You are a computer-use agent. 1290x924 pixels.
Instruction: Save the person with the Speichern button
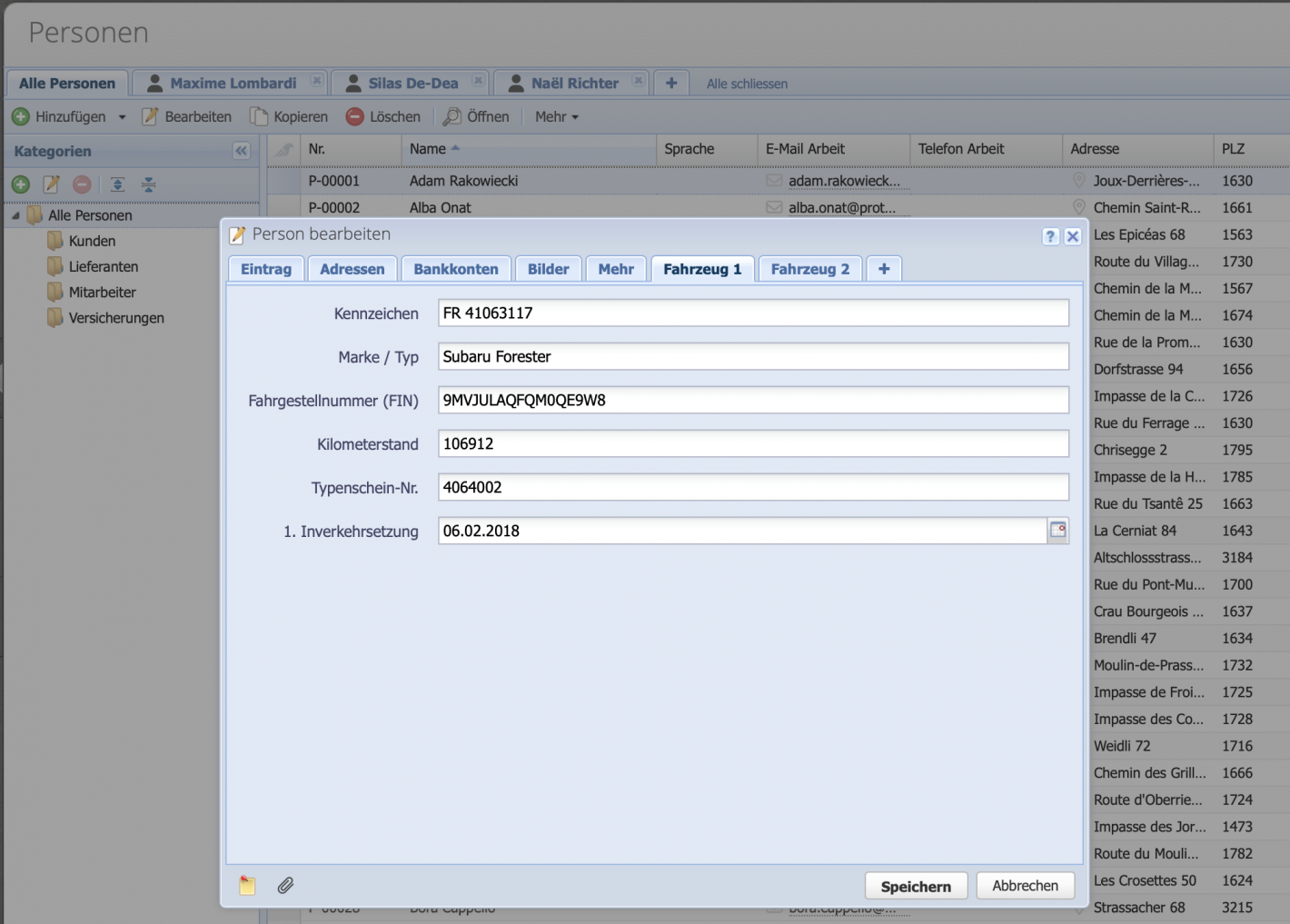[x=916, y=886]
